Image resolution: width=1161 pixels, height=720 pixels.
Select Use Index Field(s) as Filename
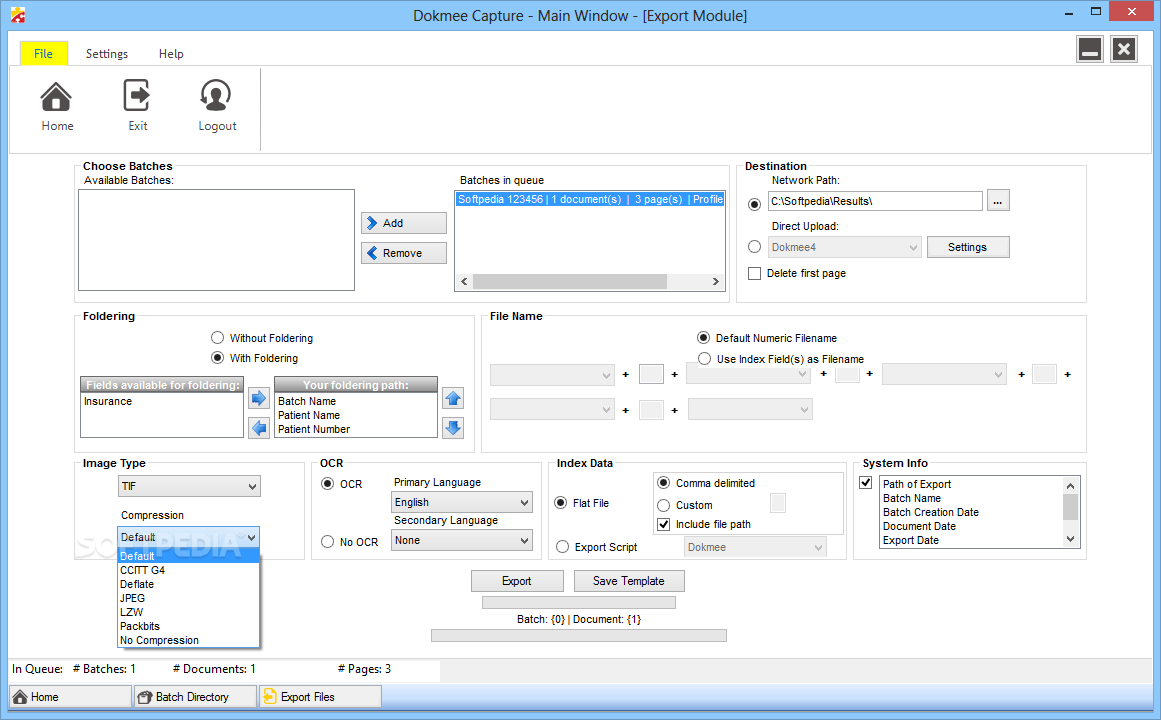point(704,359)
